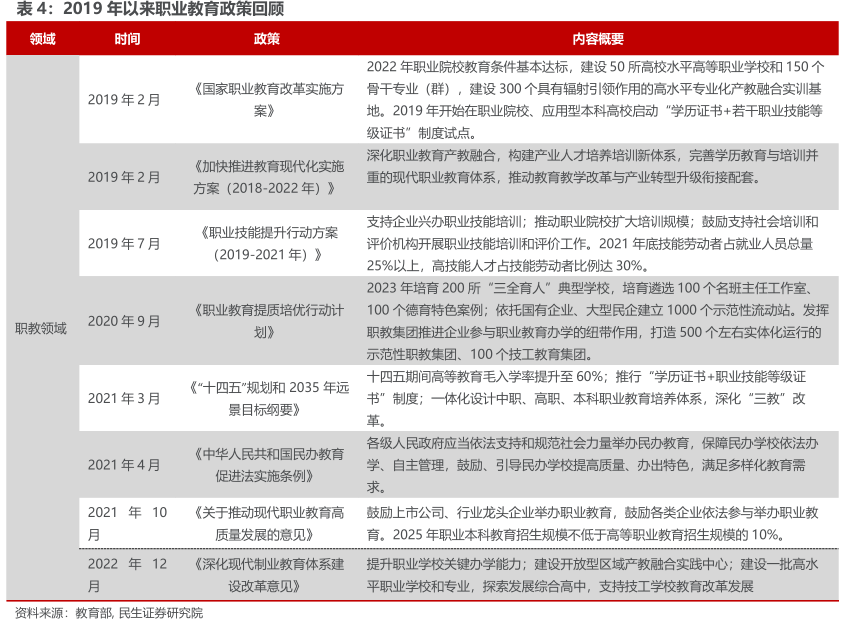The width and height of the screenshot is (849, 635).
Task: Select the policy 《职业教育提质培优行动计划》
Action: point(266,321)
